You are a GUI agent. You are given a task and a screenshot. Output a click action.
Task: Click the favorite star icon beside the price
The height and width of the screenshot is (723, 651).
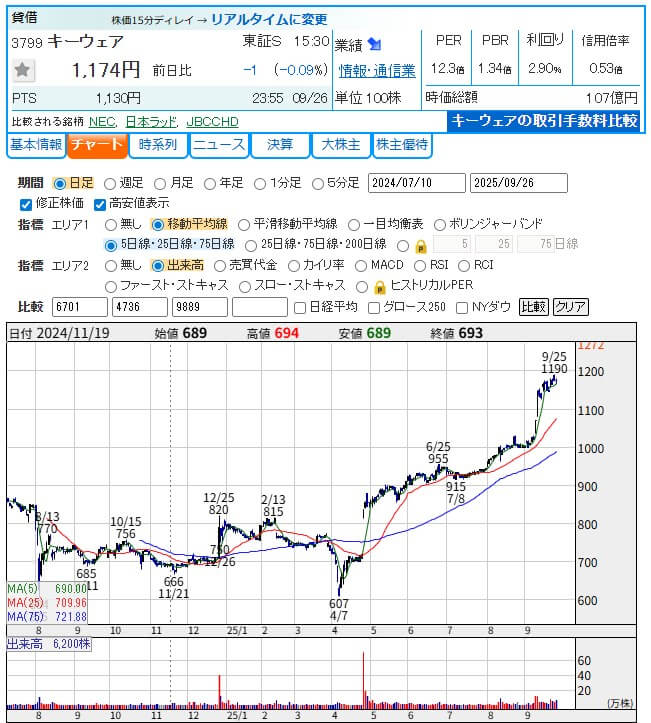pos(24,71)
